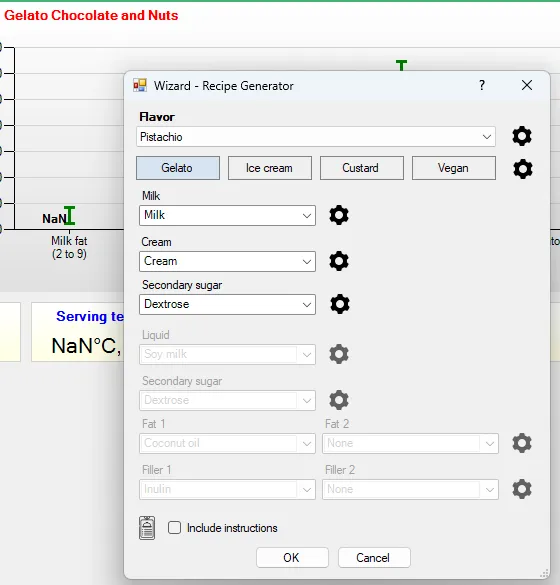
Task: Open settings gear beside recipe type buttons
Action: pyautogui.click(x=522, y=169)
